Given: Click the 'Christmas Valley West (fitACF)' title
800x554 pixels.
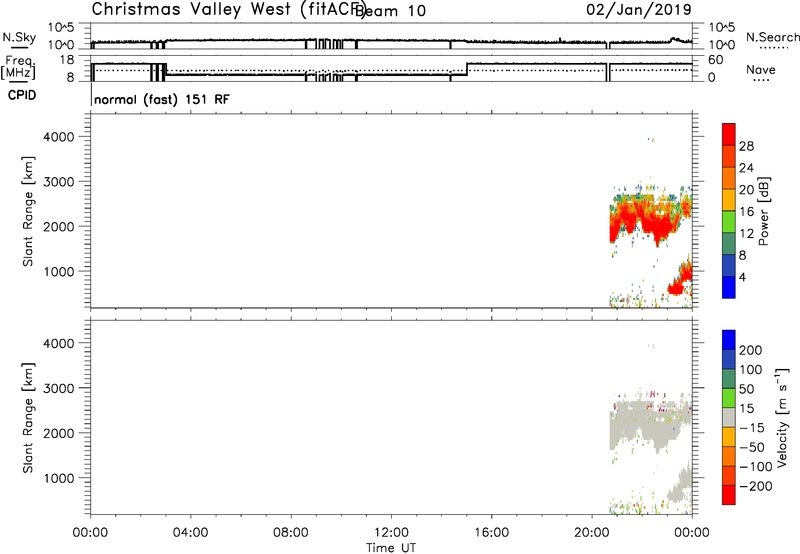Looking at the screenshot, I should click(x=228, y=9).
